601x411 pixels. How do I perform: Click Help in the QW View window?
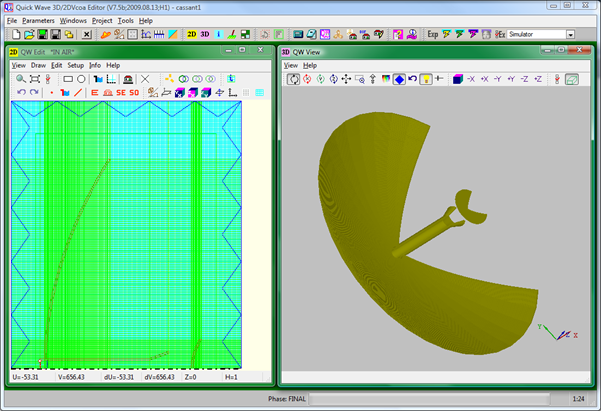point(310,65)
